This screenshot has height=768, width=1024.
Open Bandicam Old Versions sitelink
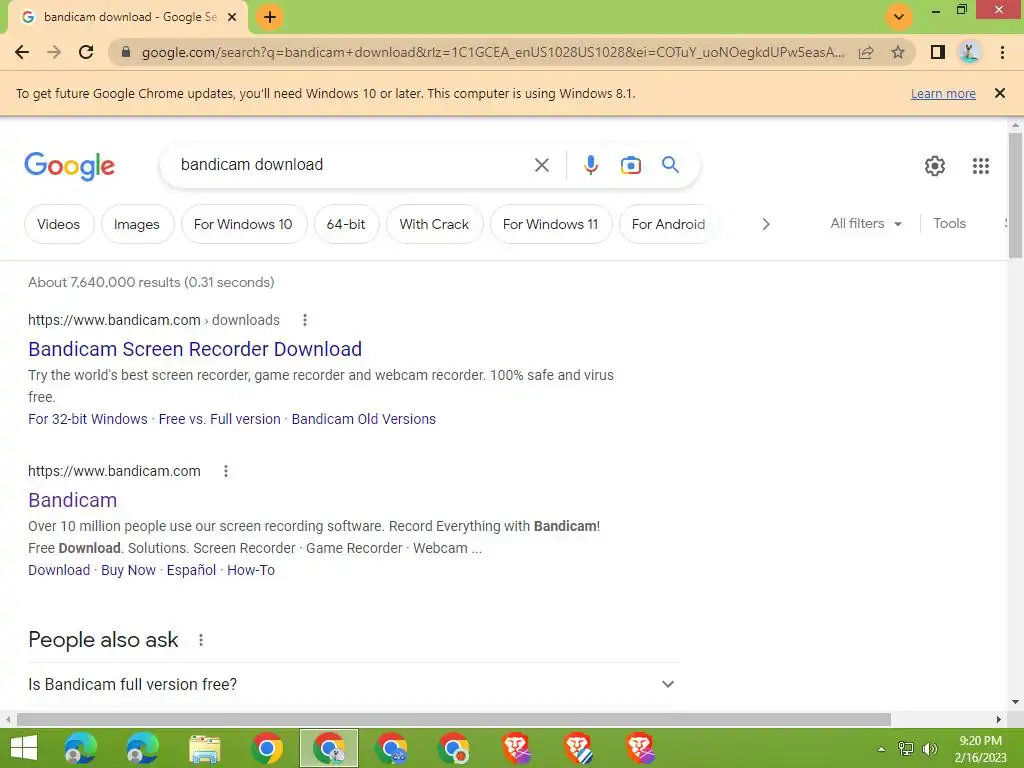tap(364, 419)
